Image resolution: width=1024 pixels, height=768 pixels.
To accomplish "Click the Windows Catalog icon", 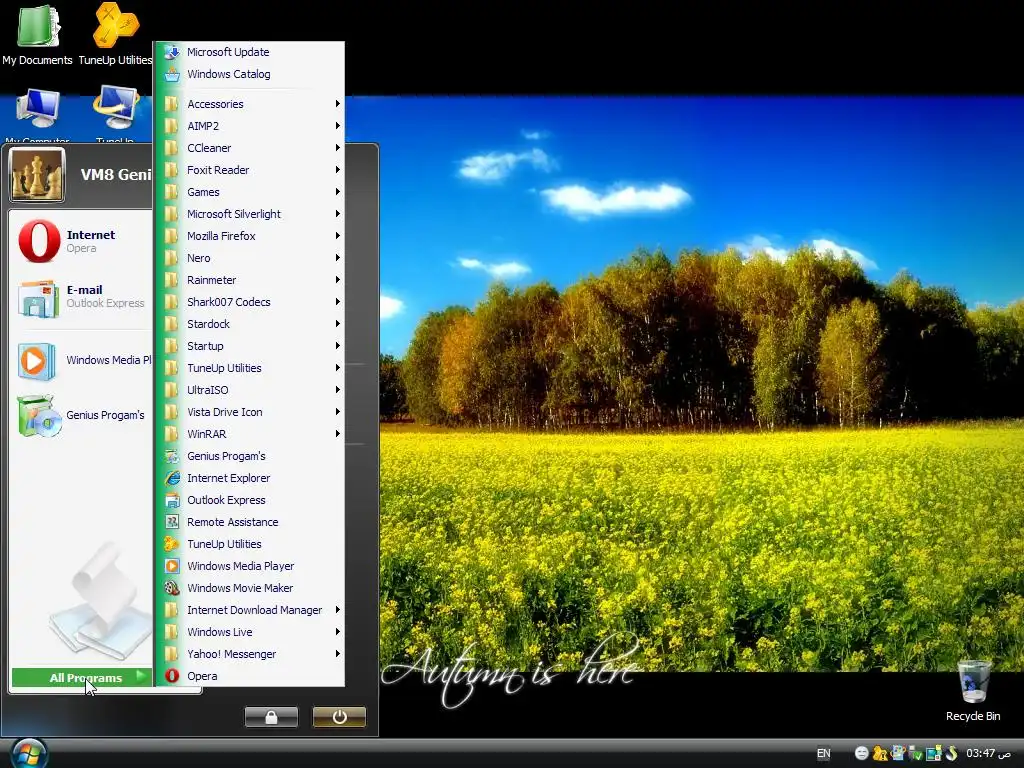I will pyautogui.click(x=172, y=74).
